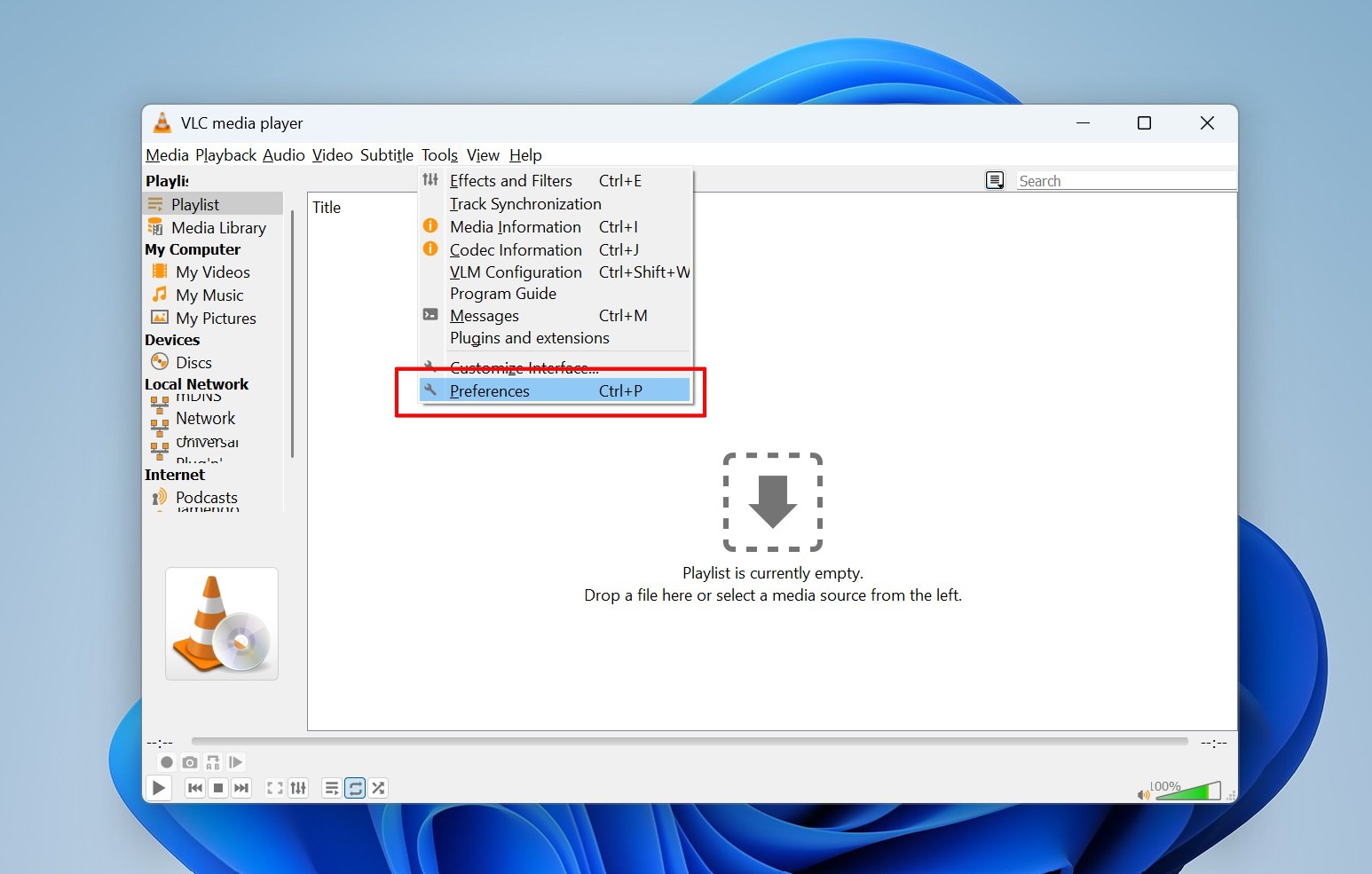The image size is (1372, 874).
Task: Open the Audio menu
Action: (x=283, y=155)
